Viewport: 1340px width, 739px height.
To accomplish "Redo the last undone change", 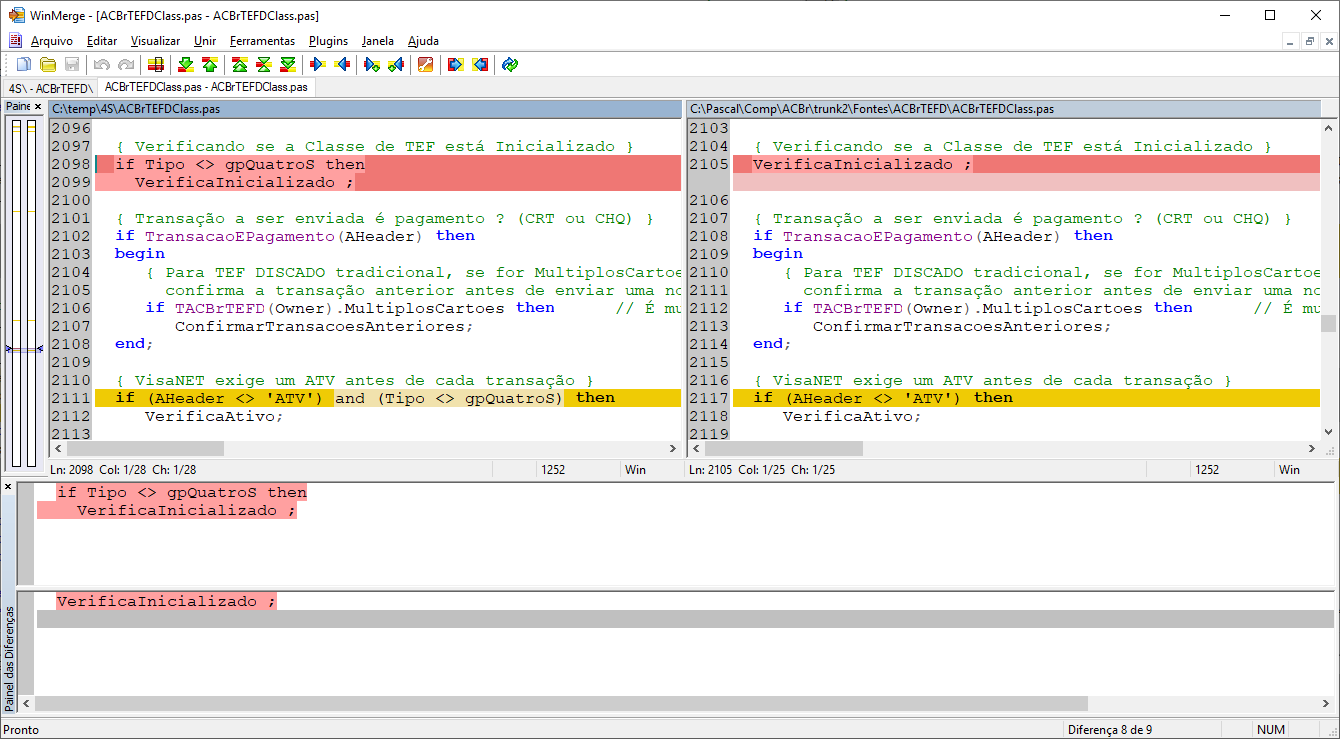I will (125, 65).
